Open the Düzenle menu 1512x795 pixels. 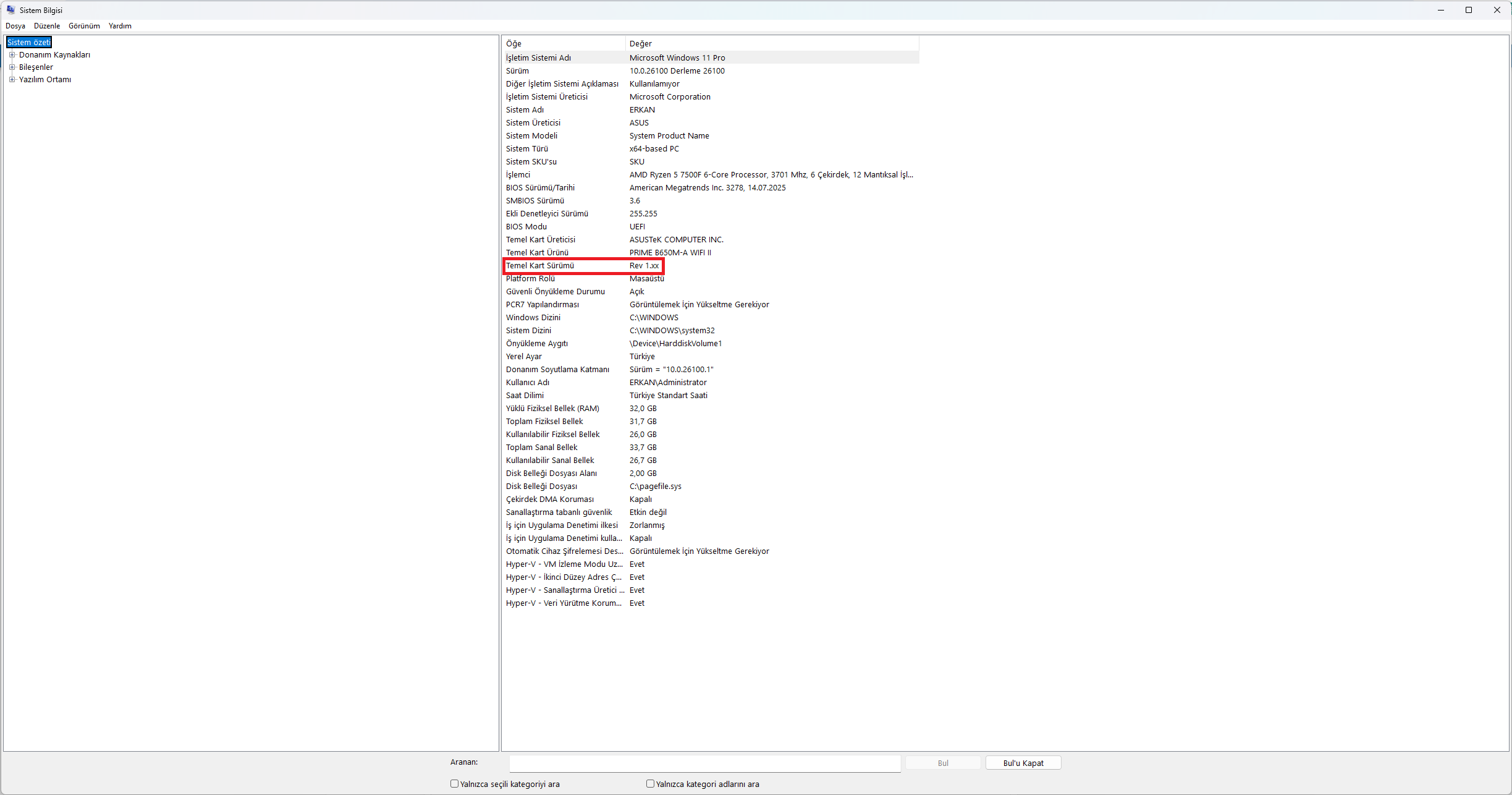coord(47,26)
